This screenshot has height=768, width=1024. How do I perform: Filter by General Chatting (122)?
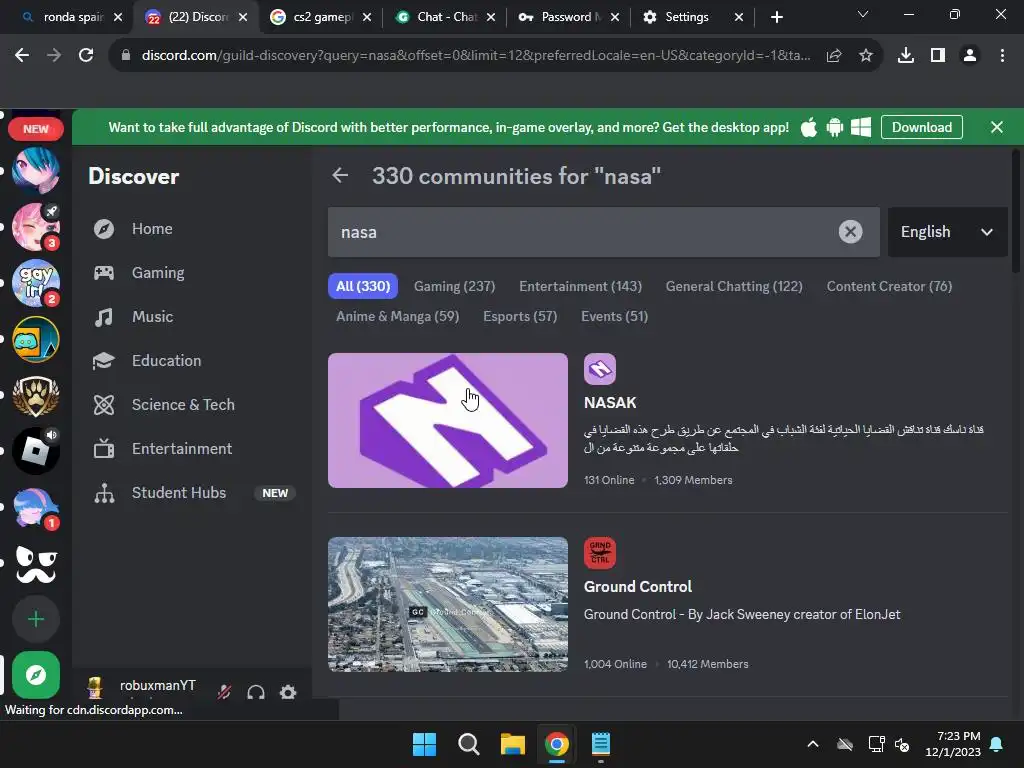[734, 286]
